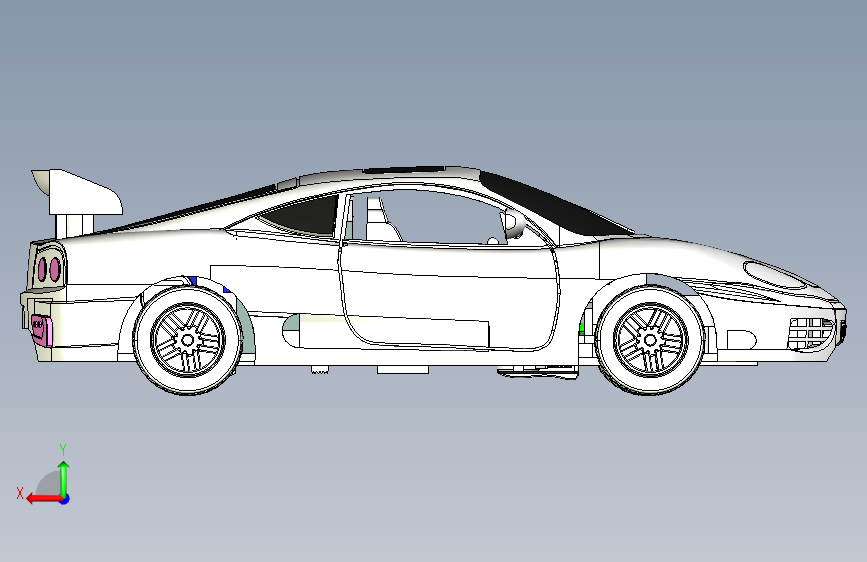867x562 pixels.
Task: Select the dark windshield glass
Action: [554, 204]
